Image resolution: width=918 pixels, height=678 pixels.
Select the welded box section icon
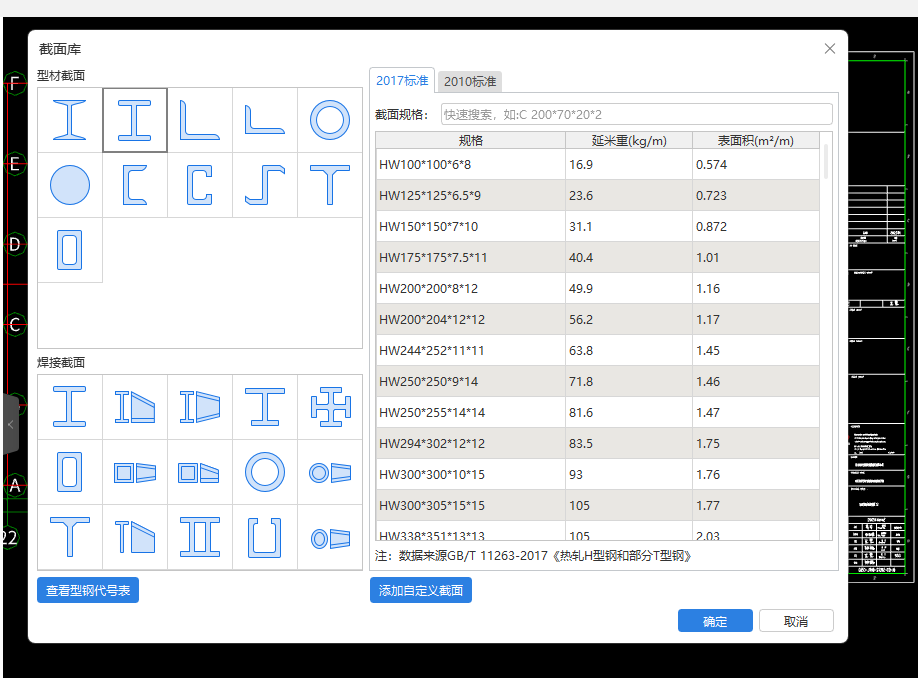(x=70, y=472)
